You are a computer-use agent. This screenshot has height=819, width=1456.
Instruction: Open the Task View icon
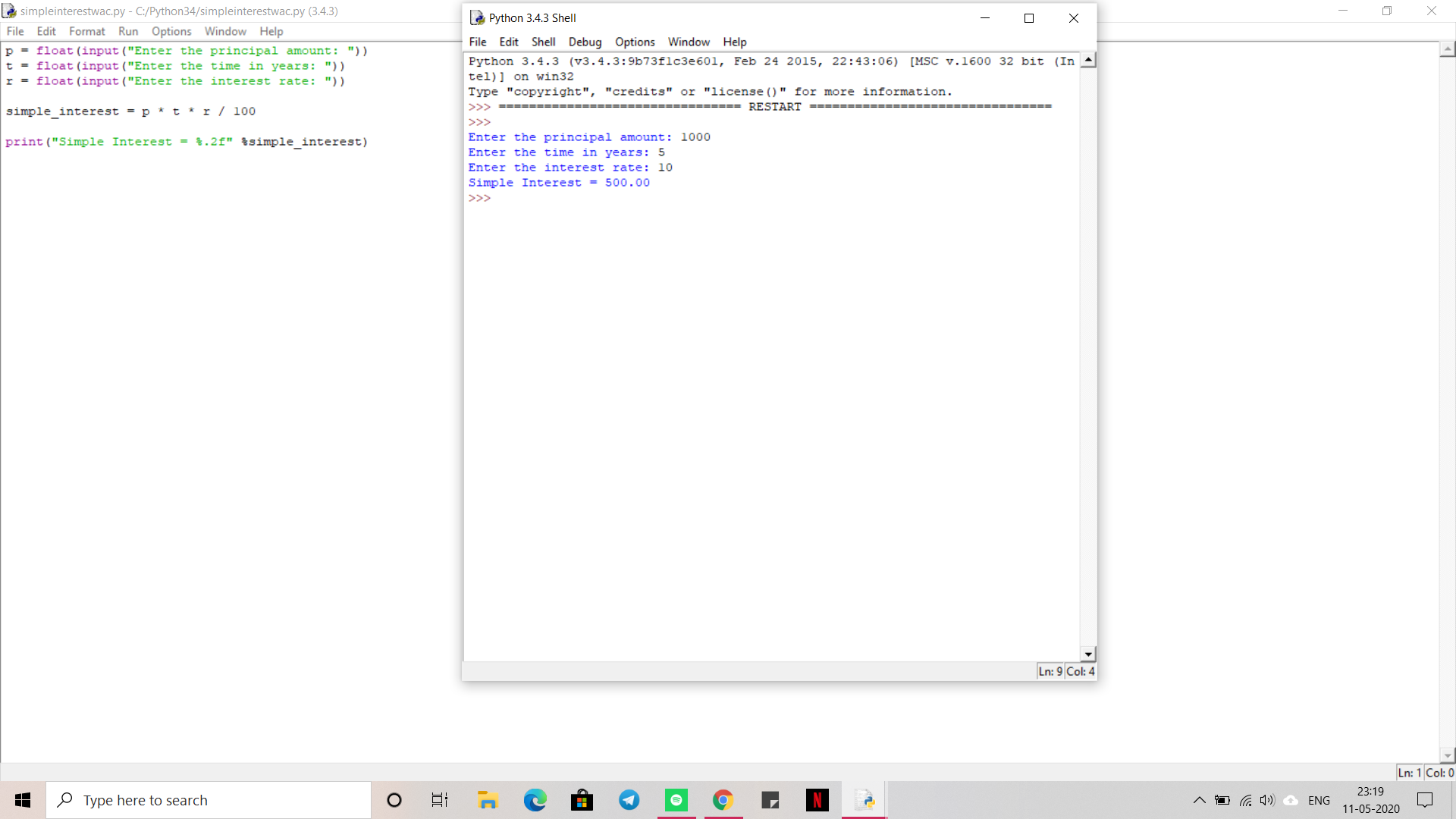click(440, 800)
